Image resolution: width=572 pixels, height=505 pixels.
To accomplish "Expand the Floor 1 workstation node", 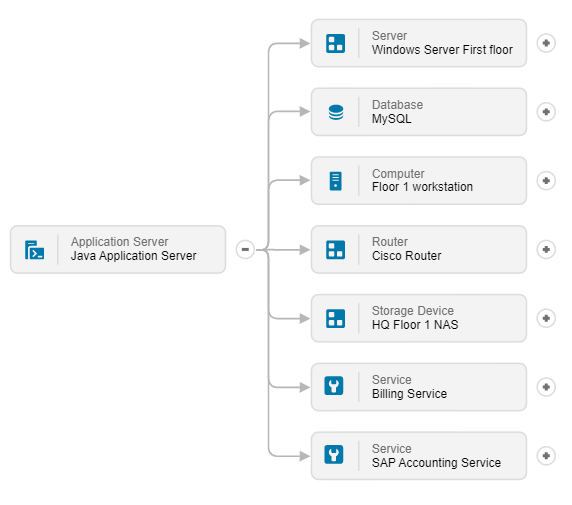I will [x=546, y=181].
